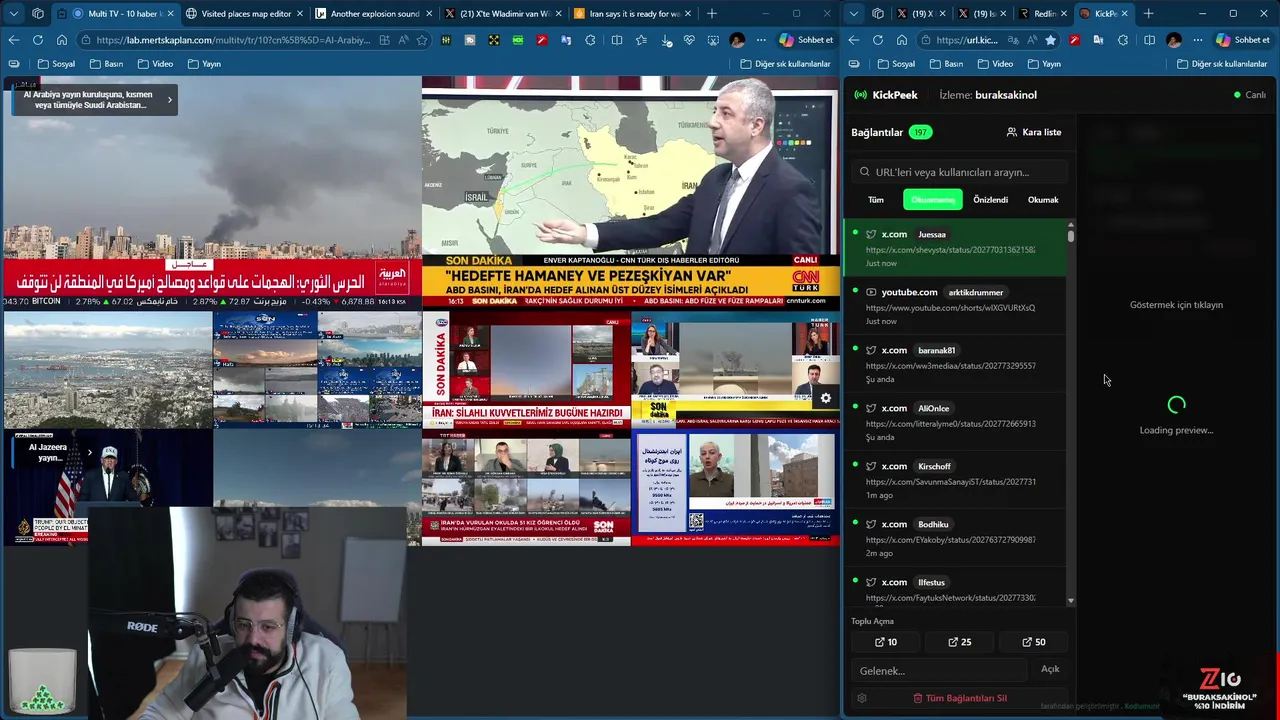Image resolution: width=1280 pixels, height=720 pixels.
Task: Click the KickPeek logo icon
Action: tap(860, 95)
